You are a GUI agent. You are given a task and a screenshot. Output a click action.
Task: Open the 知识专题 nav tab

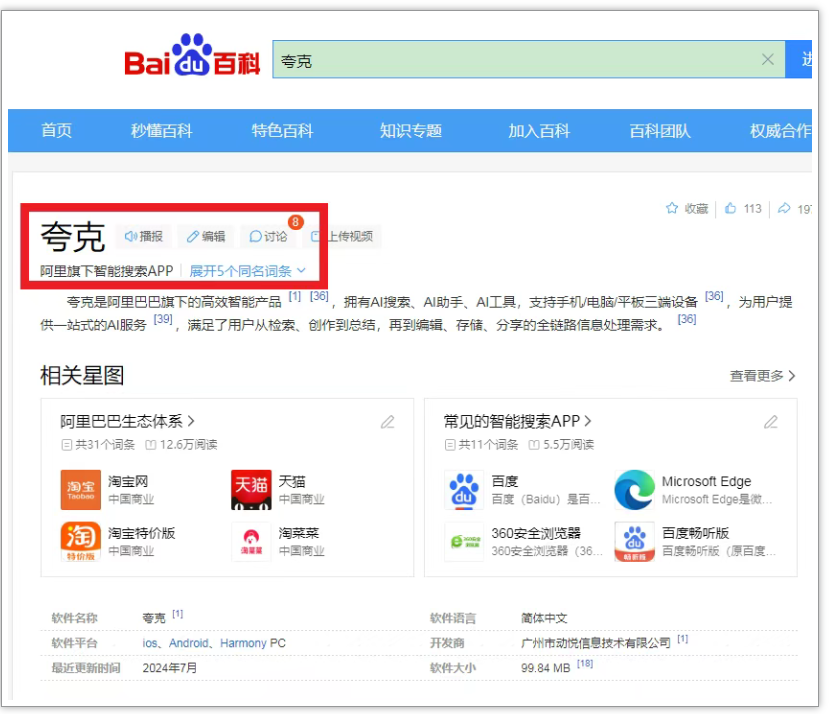point(410,131)
